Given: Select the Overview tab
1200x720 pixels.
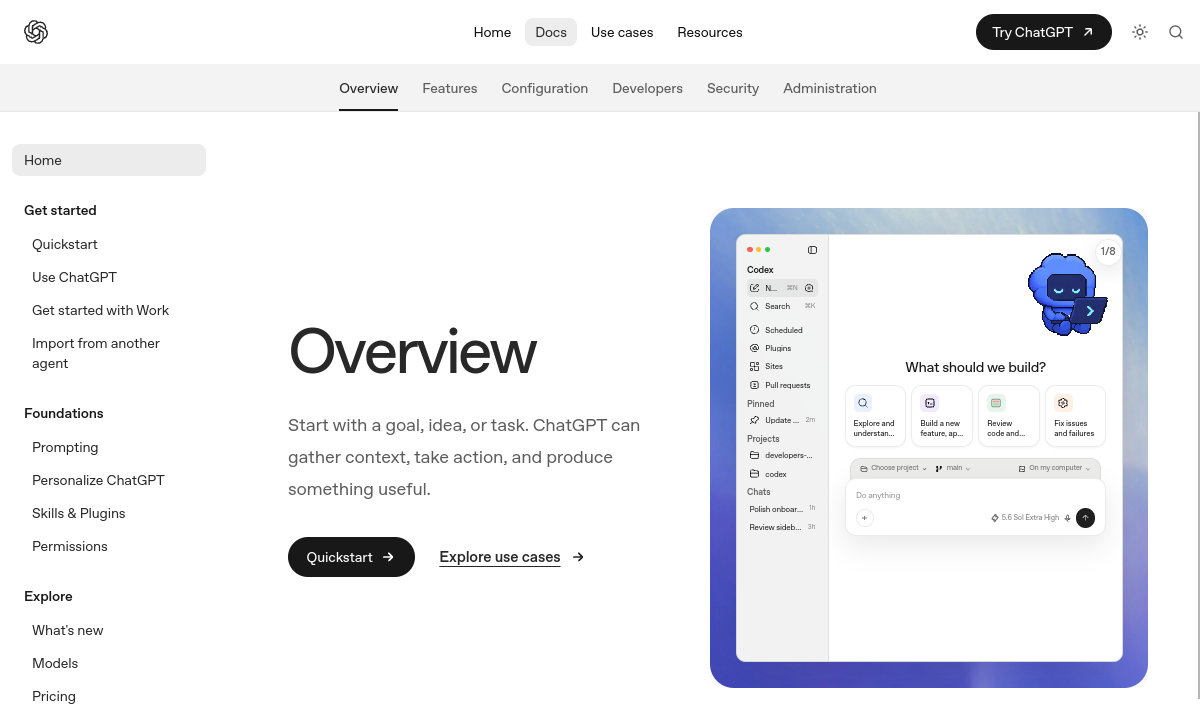Looking at the screenshot, I should (x=369, y=88).
